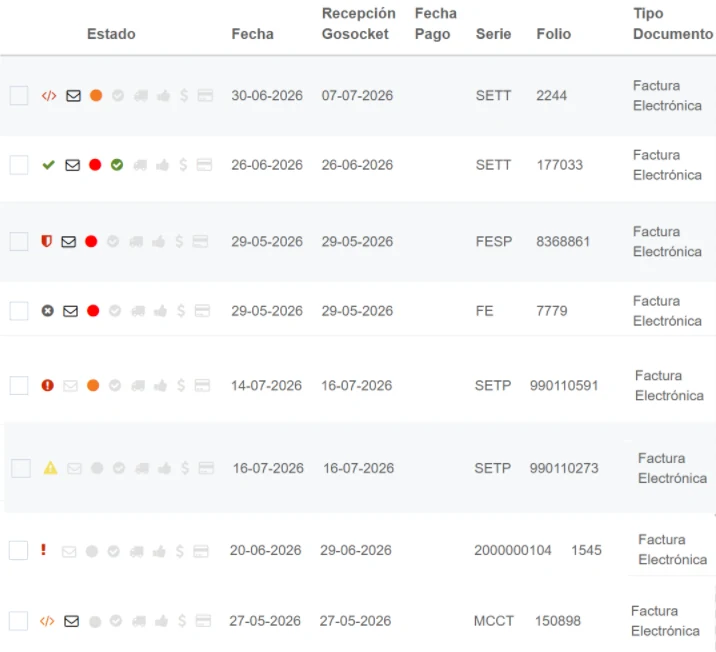Click the reception date 07-07-2026
Viewport: 716px width, 652px height.
(x=357, y=95)
